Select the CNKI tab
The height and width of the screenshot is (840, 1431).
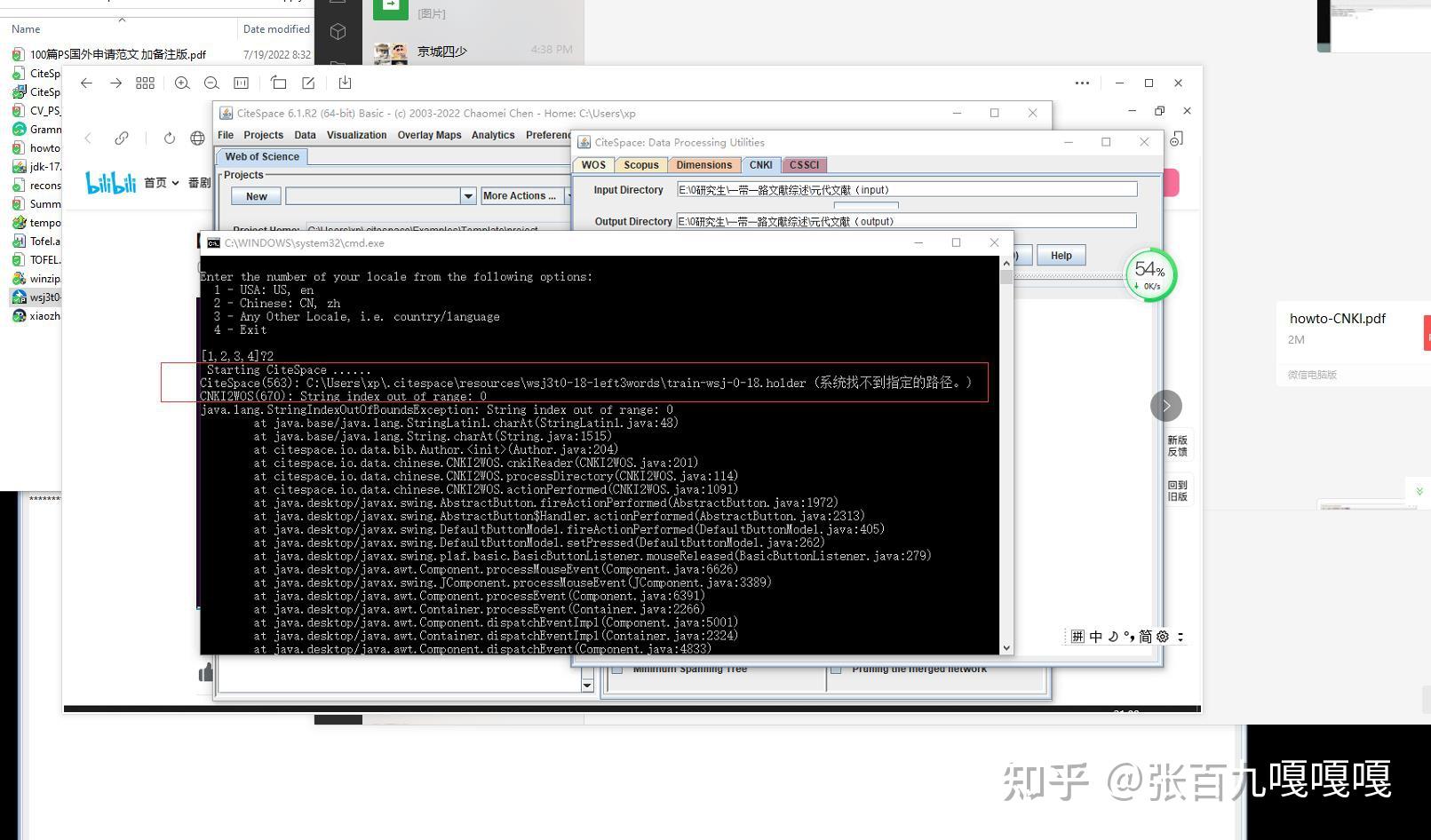[x=760, y=165]
